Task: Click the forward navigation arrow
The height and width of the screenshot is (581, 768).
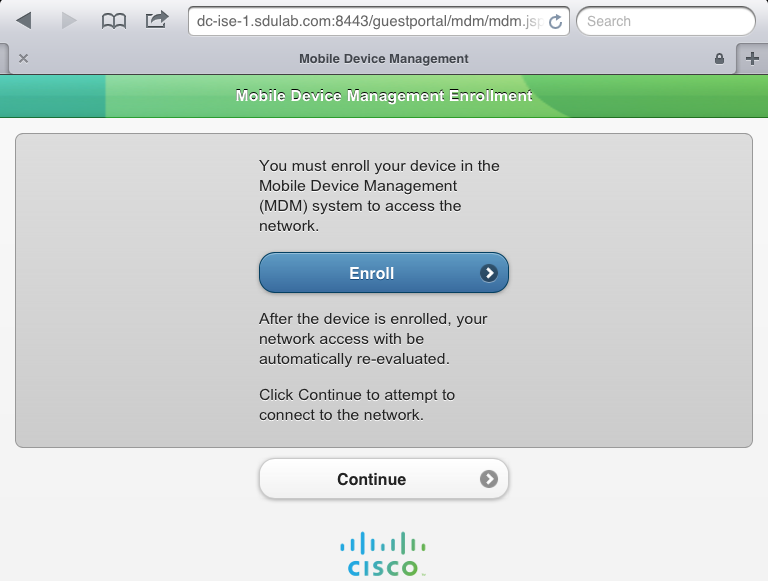Action: pos(69,21)
